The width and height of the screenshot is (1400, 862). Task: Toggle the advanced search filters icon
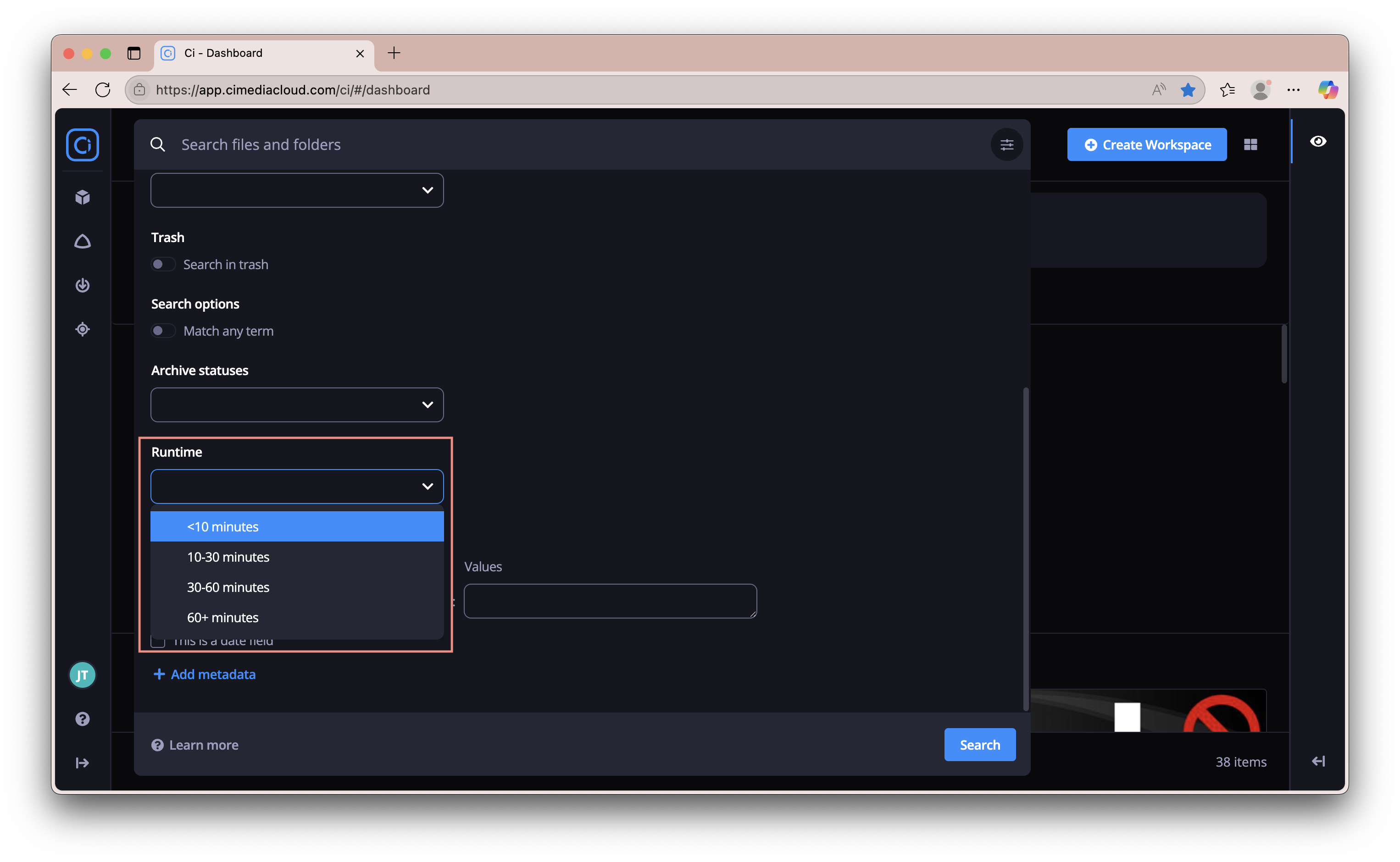[1006, 145]
